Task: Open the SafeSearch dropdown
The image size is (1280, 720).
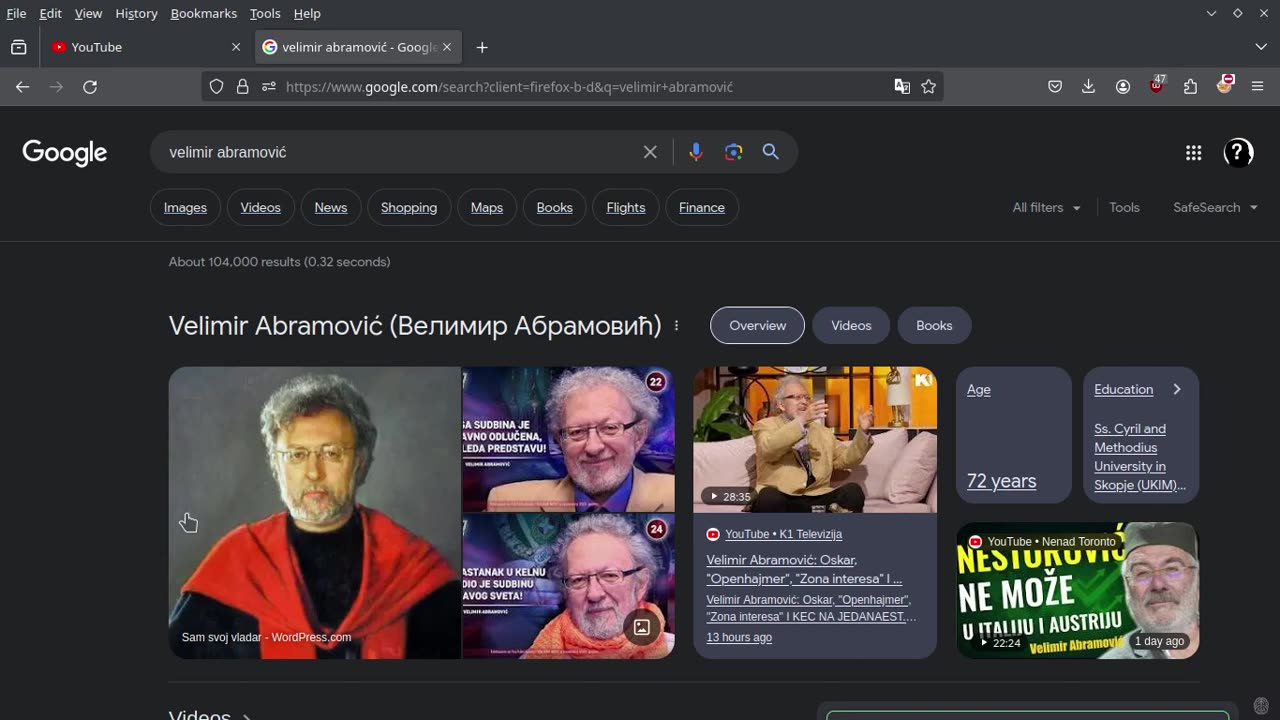Action: [x=1214, y=207]
